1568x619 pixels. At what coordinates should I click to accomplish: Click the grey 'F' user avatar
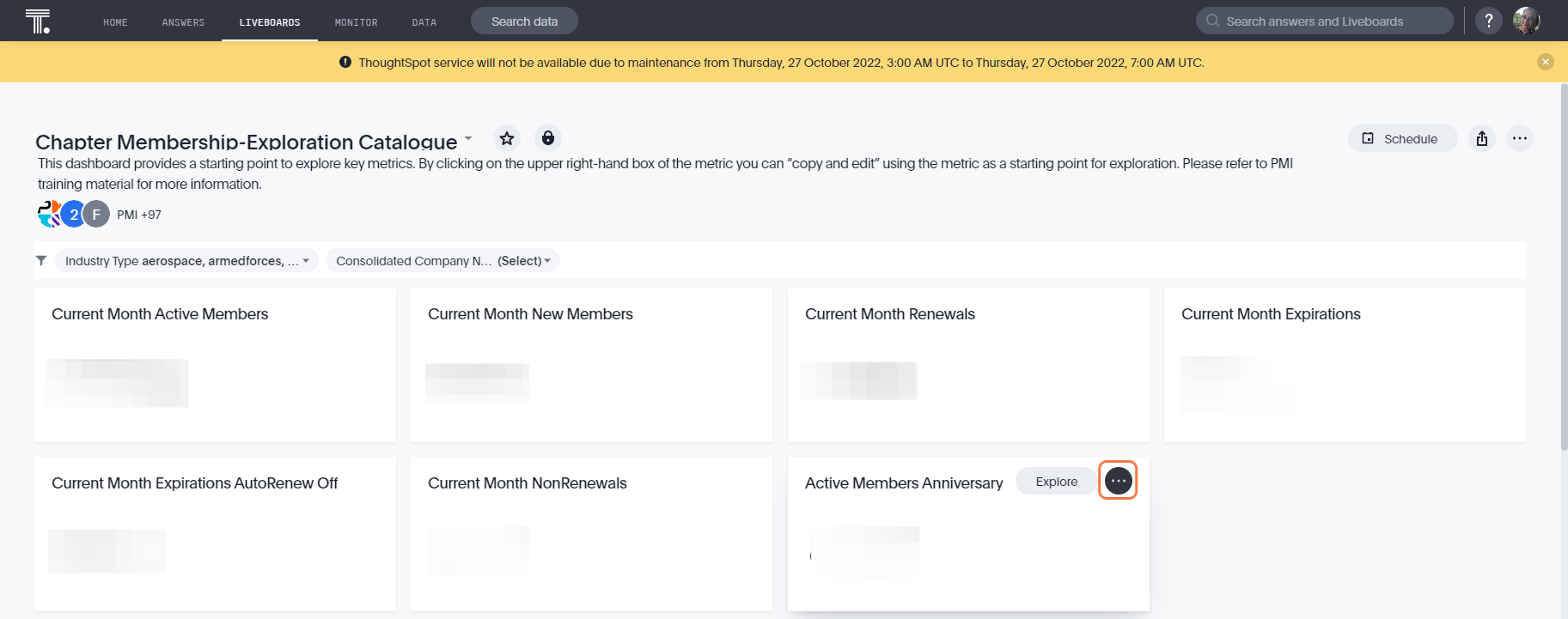point(96,214)
